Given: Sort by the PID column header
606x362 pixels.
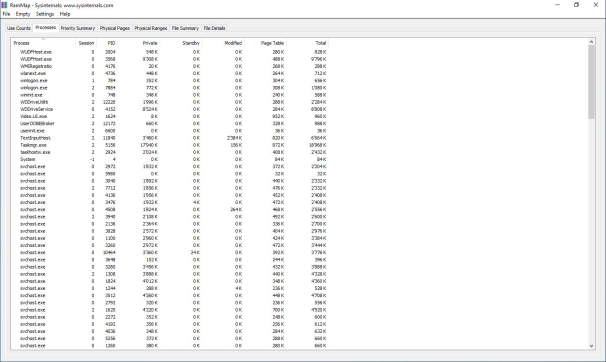Looking at the screenshot, I should point(107,43).
